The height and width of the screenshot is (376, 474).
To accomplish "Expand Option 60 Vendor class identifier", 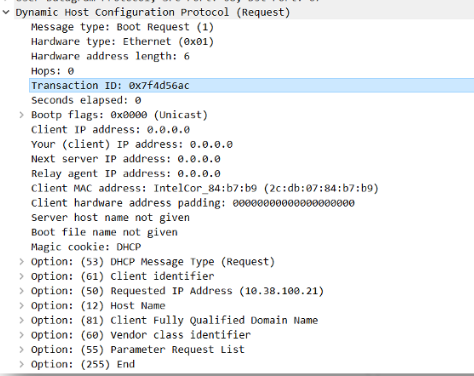I will pyautogui.click(x=22, y=335).
